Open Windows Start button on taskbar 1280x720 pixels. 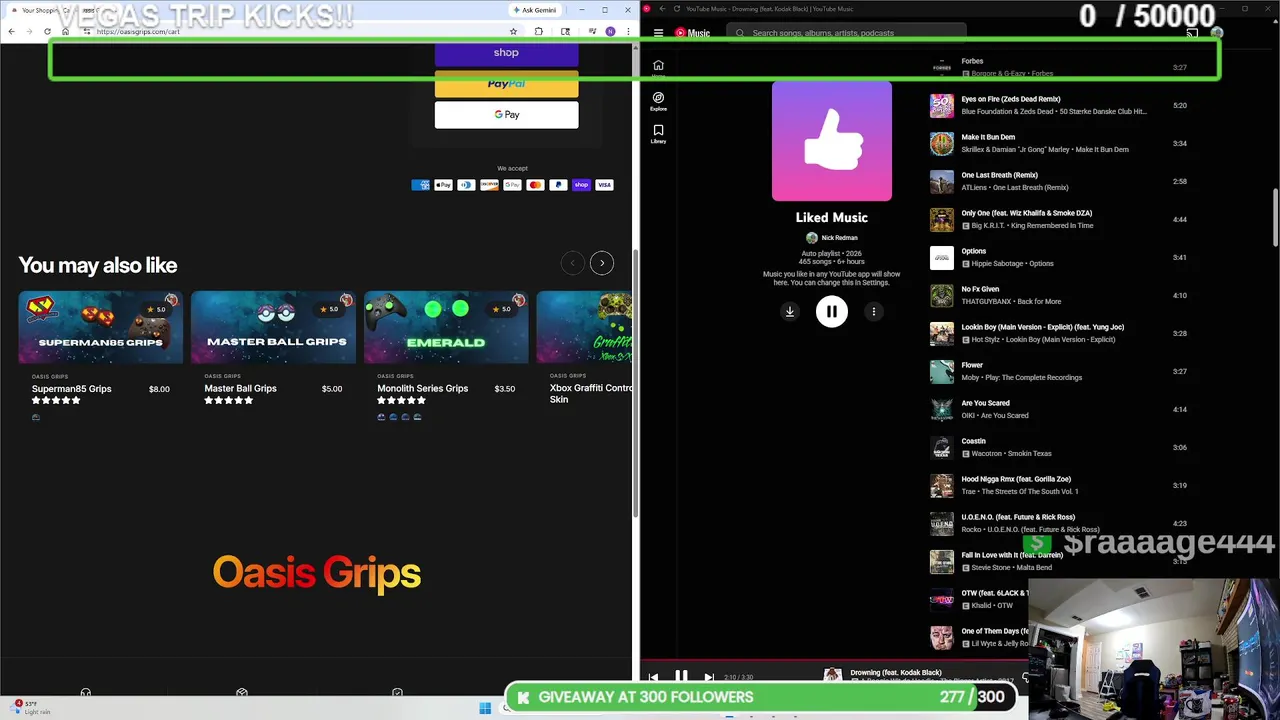click(x=485, y=708)
